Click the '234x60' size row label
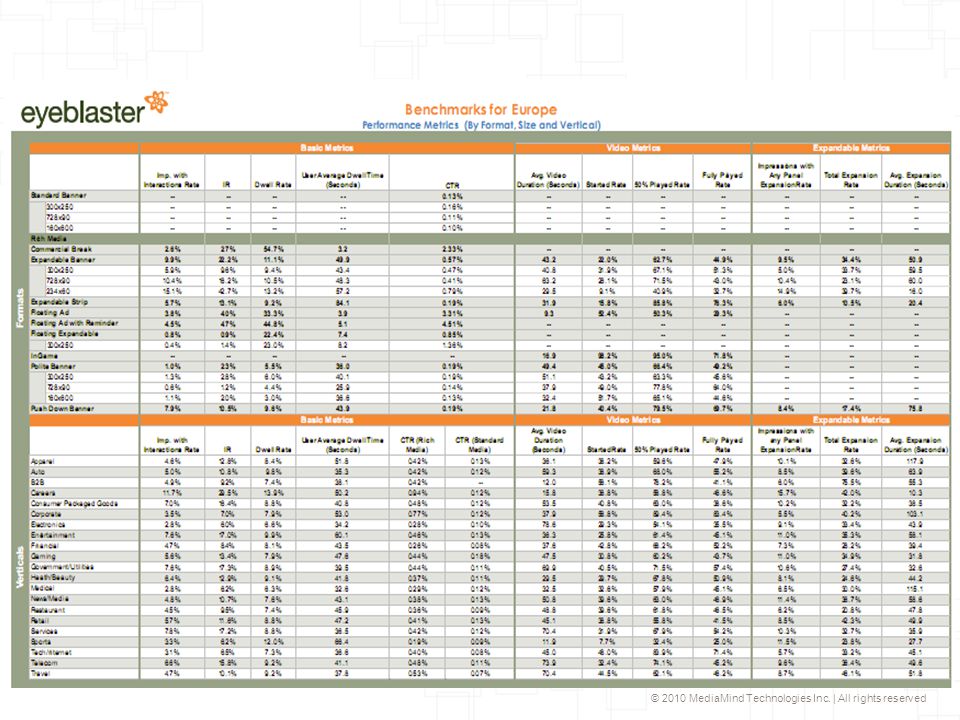 click(x=59, y=291)
